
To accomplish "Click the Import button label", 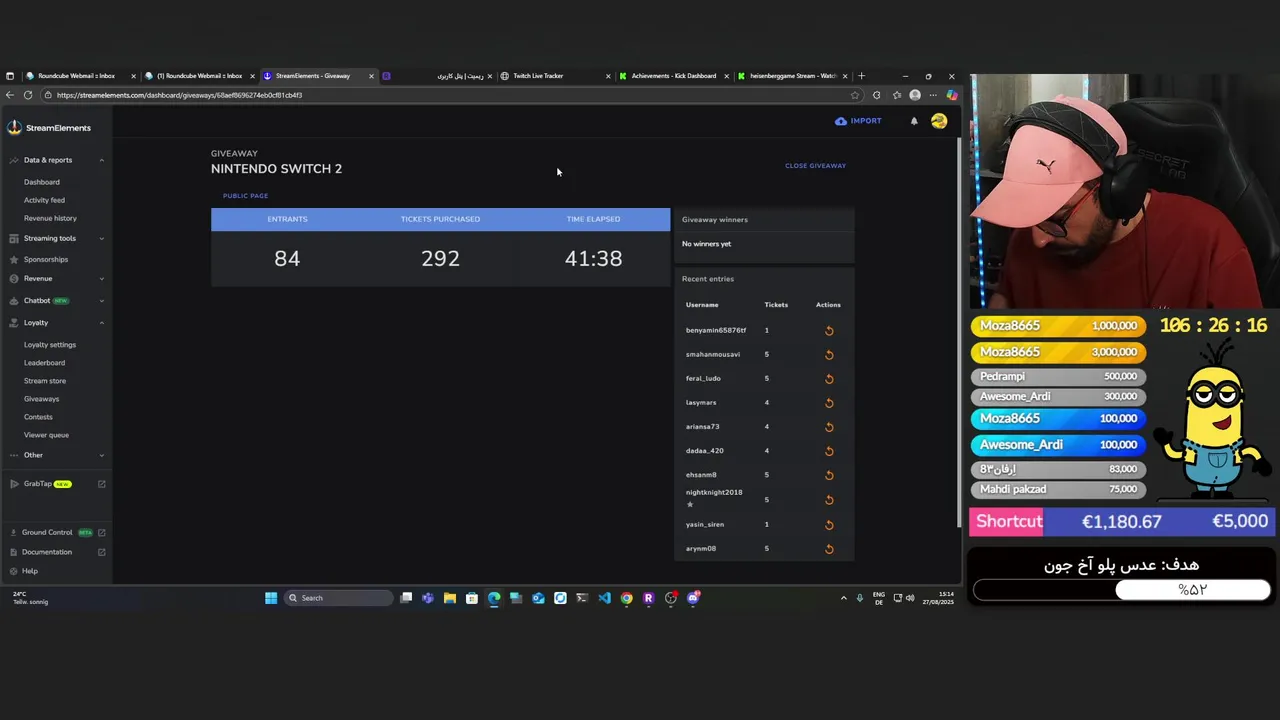I will click(x=866, y=121).
